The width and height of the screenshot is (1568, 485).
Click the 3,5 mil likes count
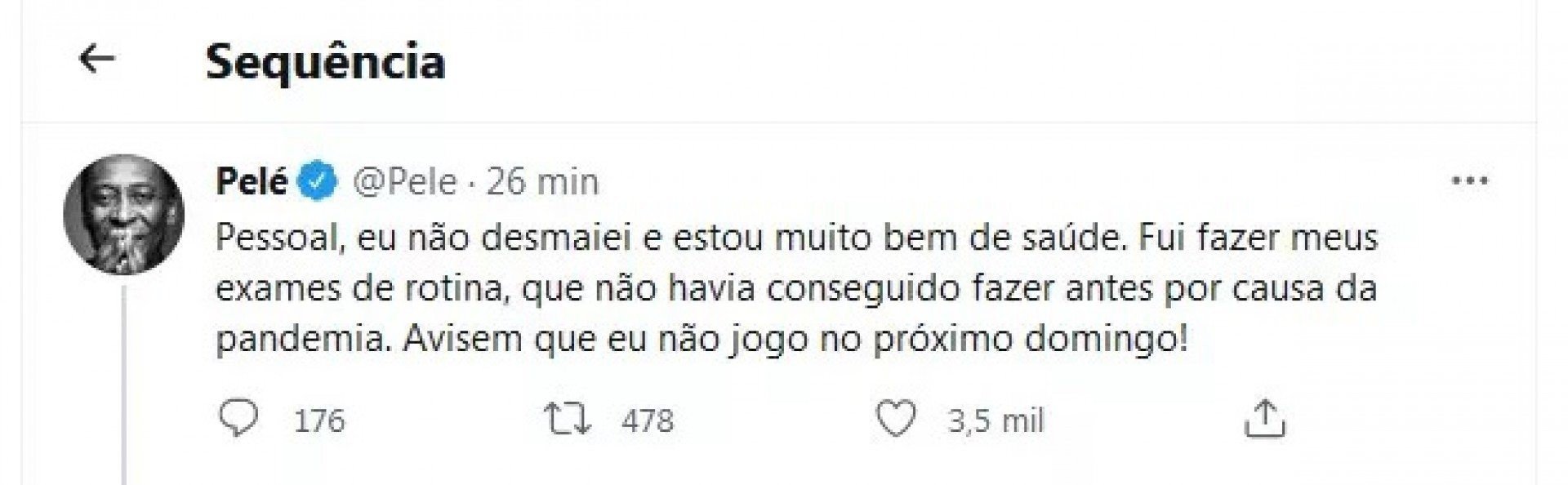[x=996, y=421]
